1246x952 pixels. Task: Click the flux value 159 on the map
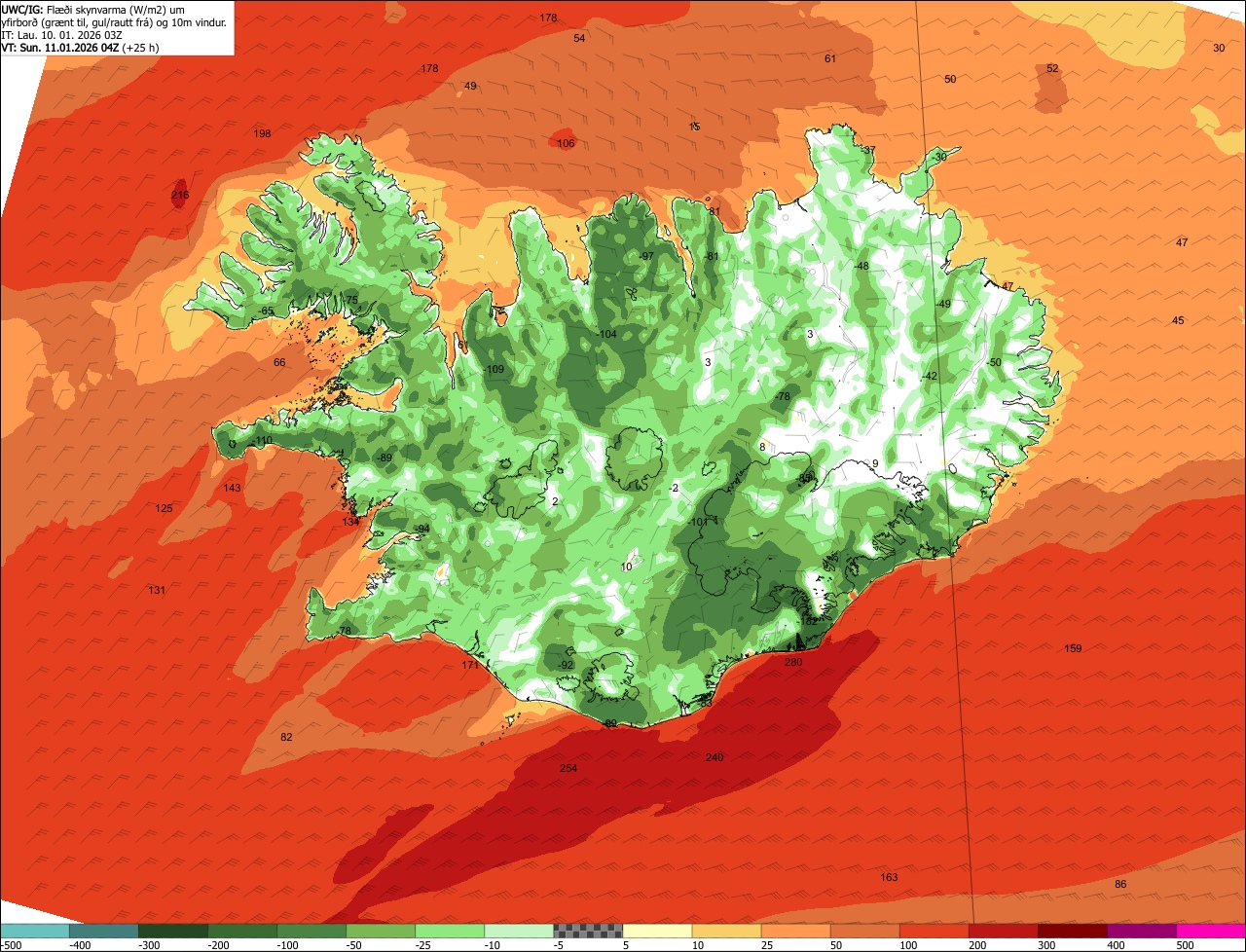click(1073, 648)
